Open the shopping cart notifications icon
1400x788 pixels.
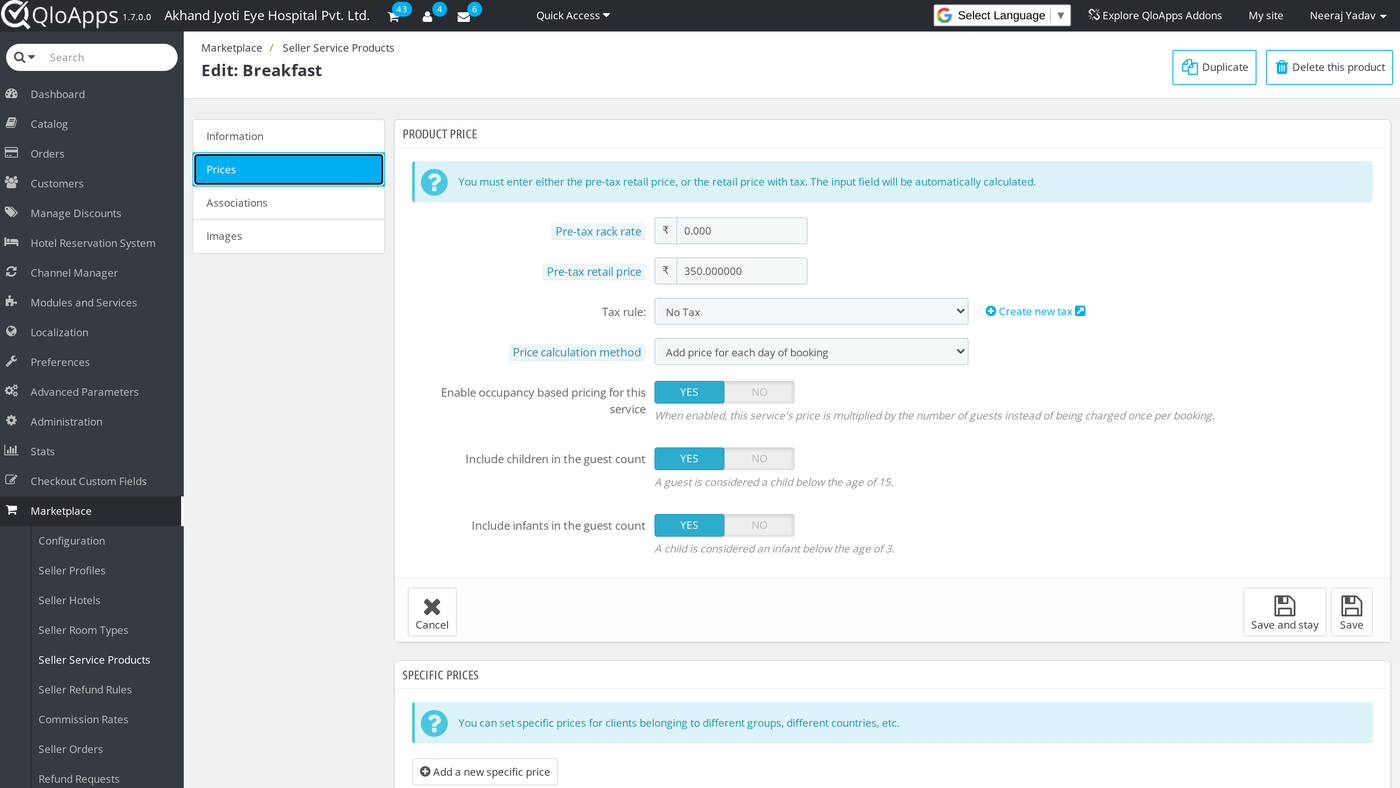pos(394,17)
